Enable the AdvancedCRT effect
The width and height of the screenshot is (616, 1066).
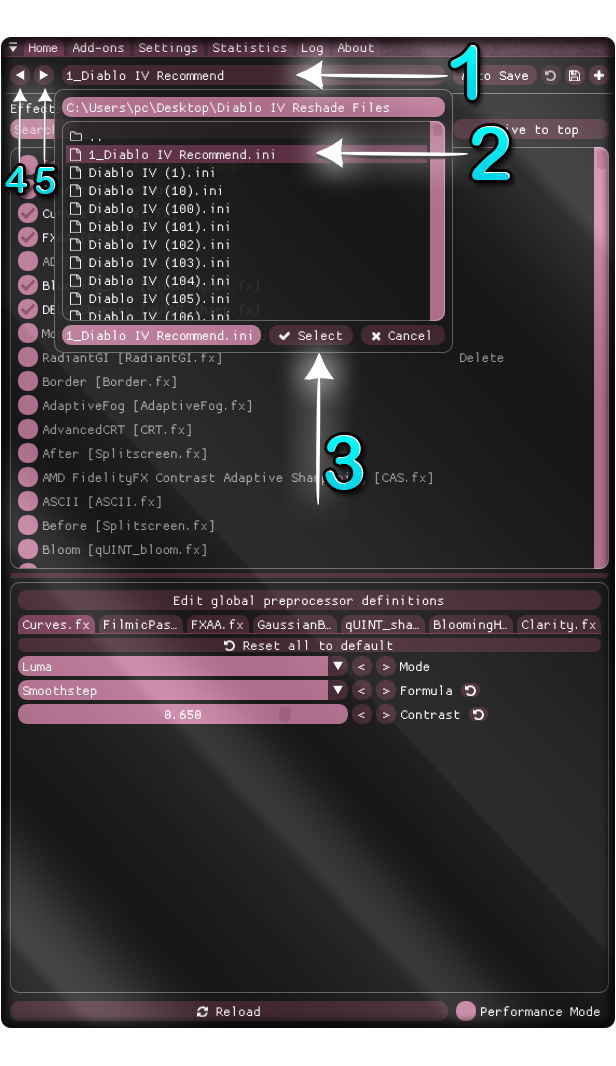pos(28,429)
